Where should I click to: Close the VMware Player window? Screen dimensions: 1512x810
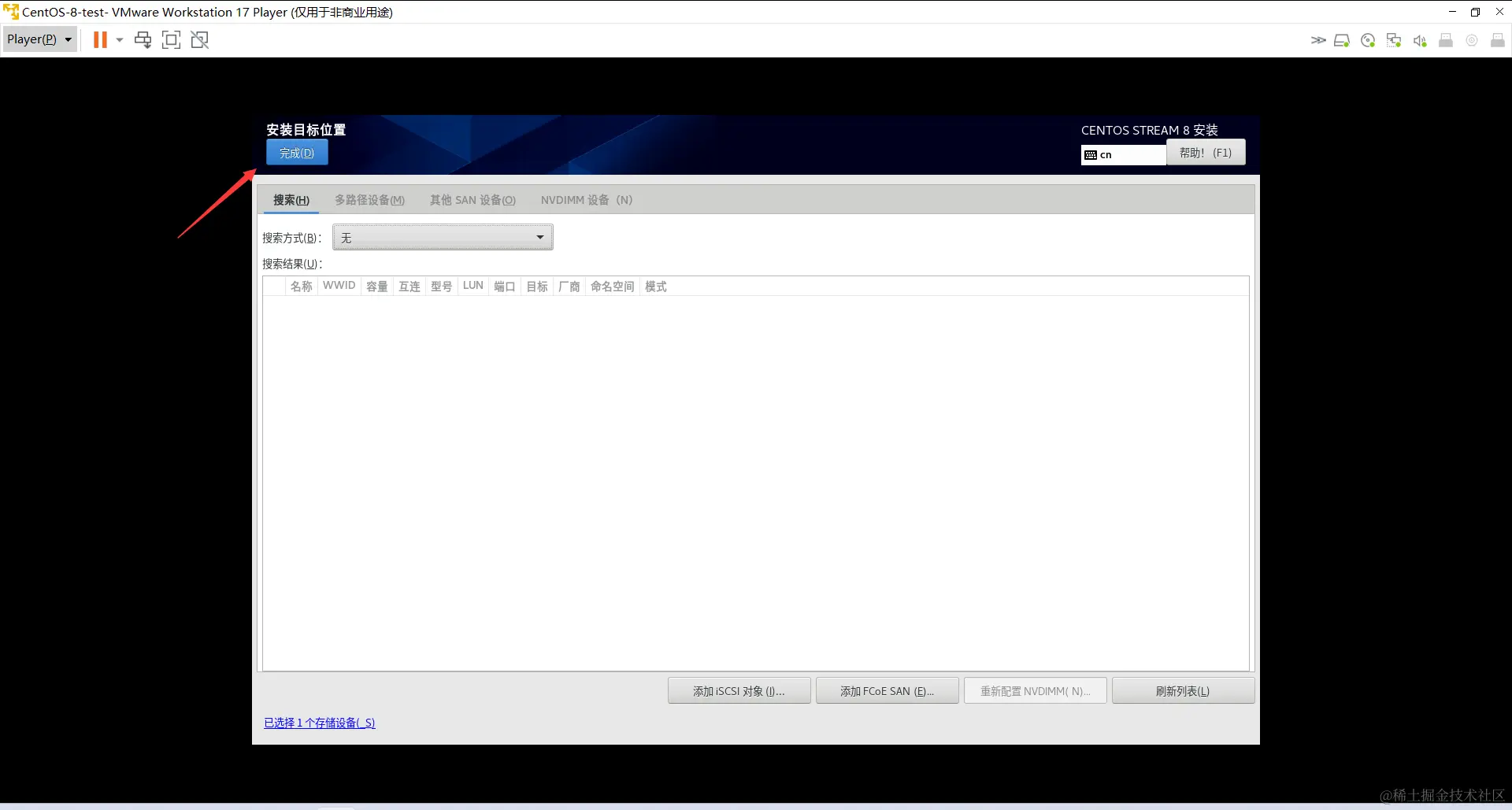[x=1499, y=12]
